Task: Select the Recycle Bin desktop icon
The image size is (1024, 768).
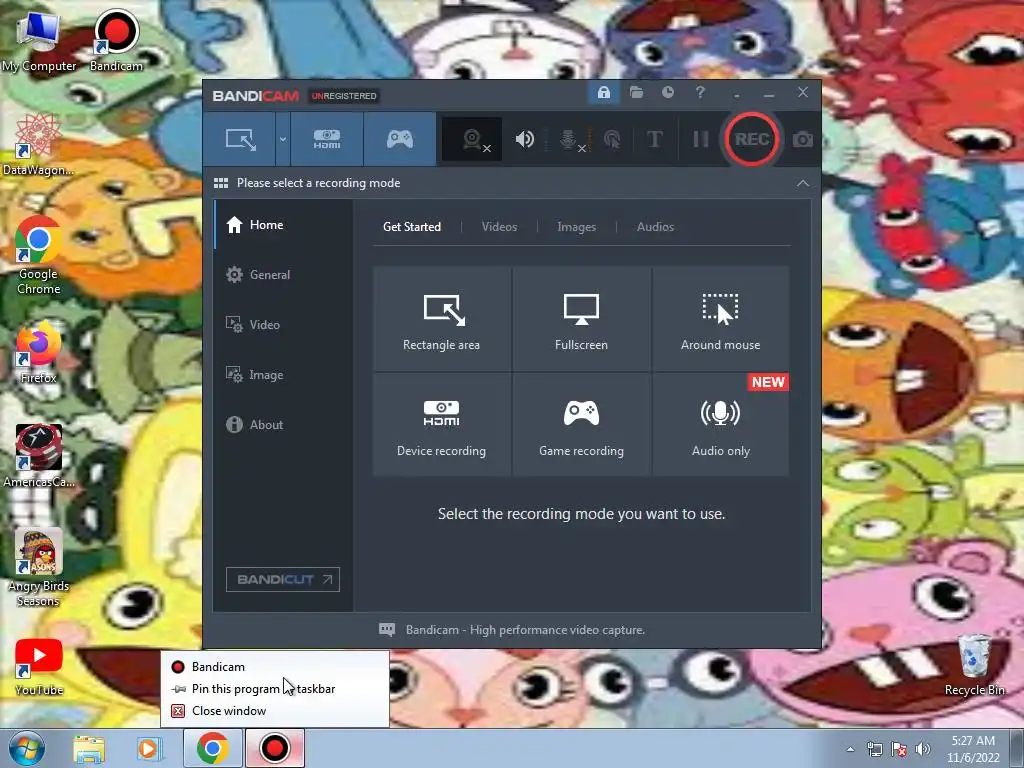Action: click(974, 665)
